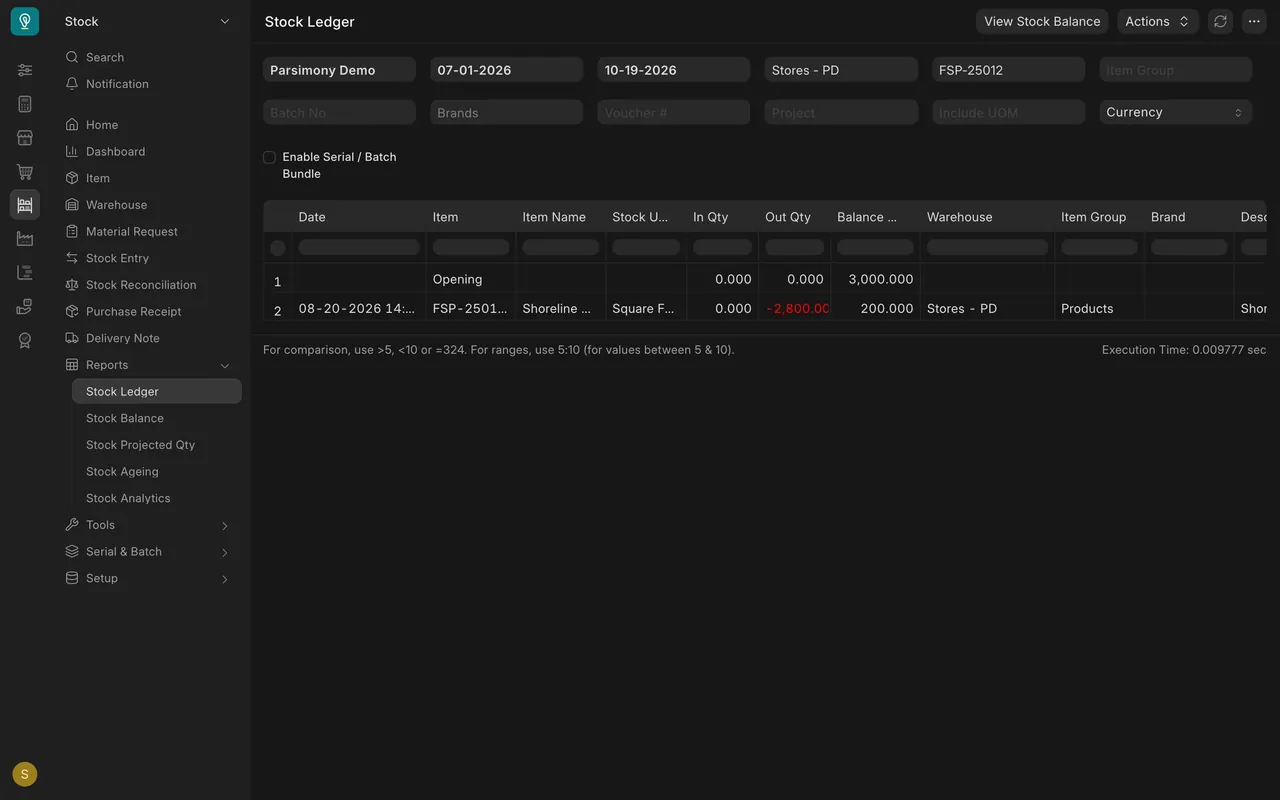The height and width of the screenshot is (800, 1280).
Task: Open the Currency dropdown filter
Action: (1176, 112)
